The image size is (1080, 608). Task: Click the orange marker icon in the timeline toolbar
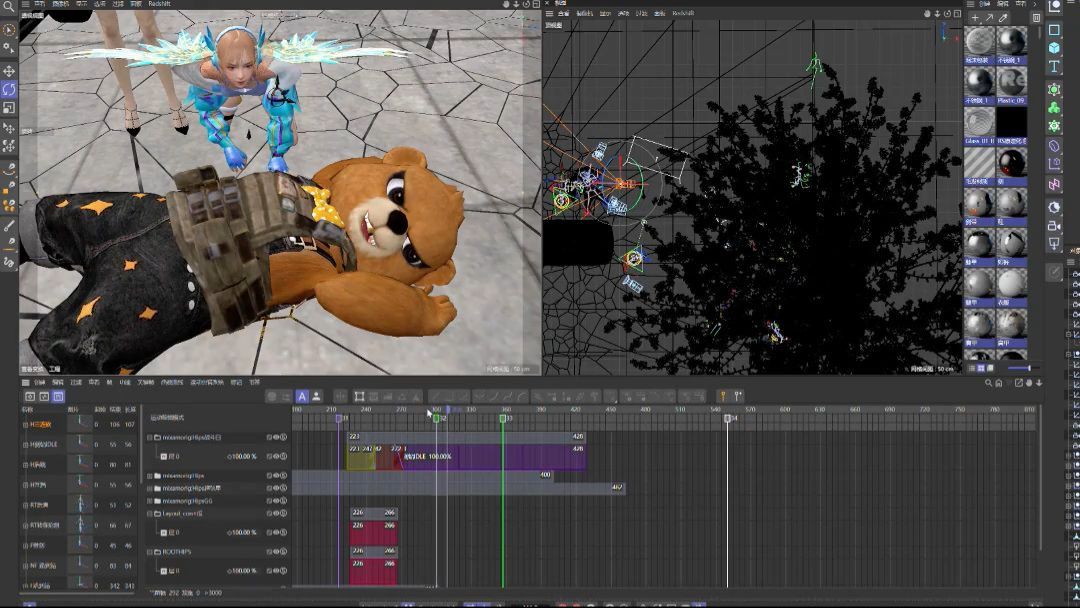click(x=723, y=397)
